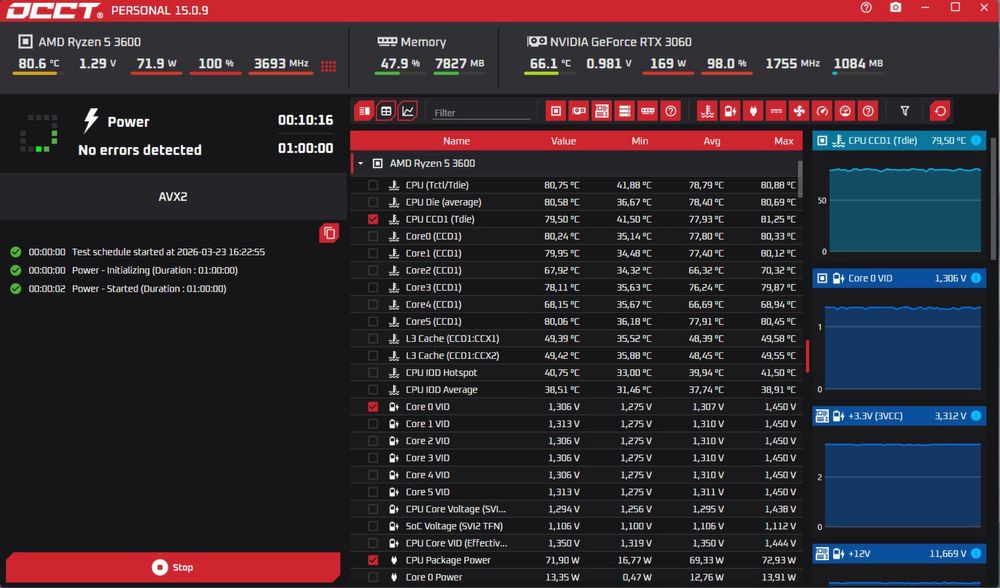1000x588 pixels.
Task: Select the CPU CCD1 (Tdie) graph header
Action: (899, 140)
